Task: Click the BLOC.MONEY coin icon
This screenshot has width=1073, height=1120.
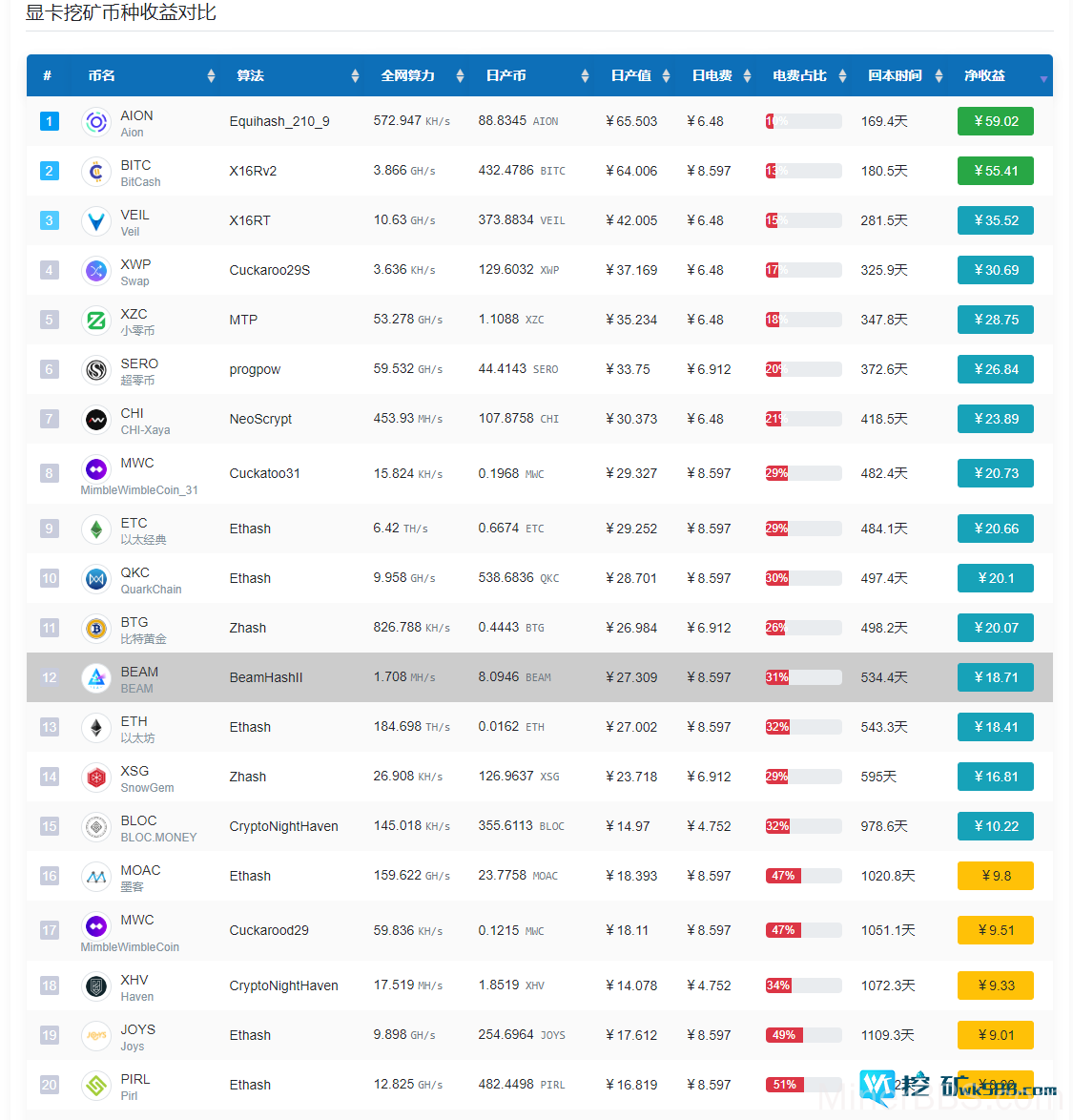Action: tap(96, 827)
